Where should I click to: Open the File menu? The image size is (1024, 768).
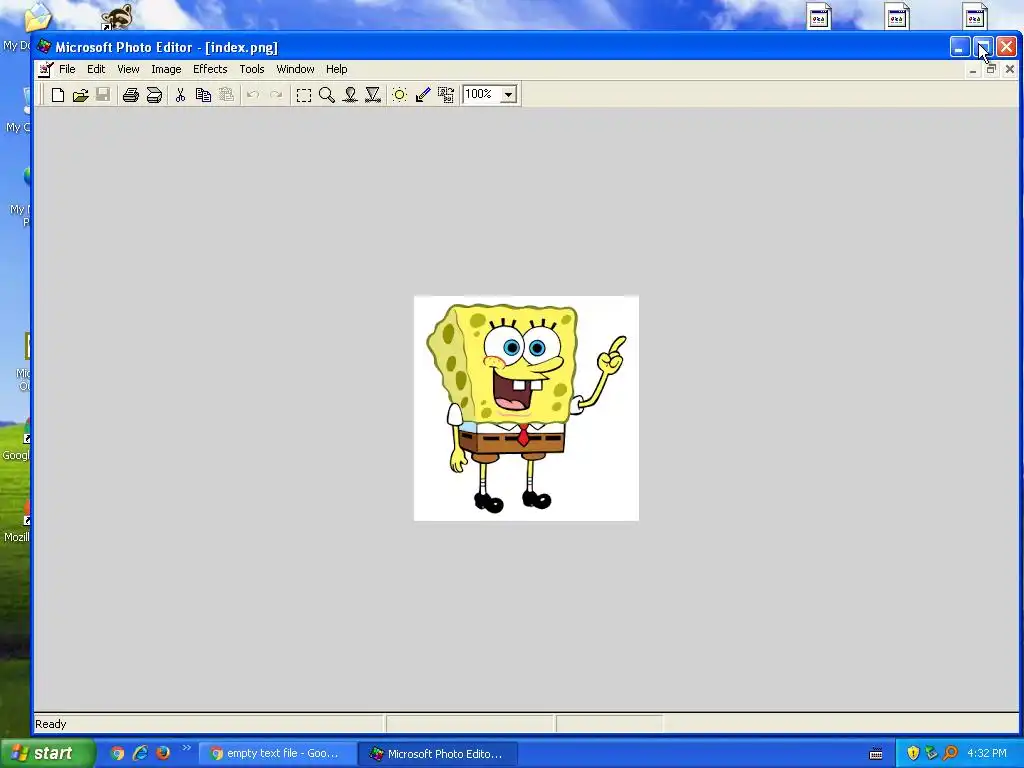click(67, 69)
